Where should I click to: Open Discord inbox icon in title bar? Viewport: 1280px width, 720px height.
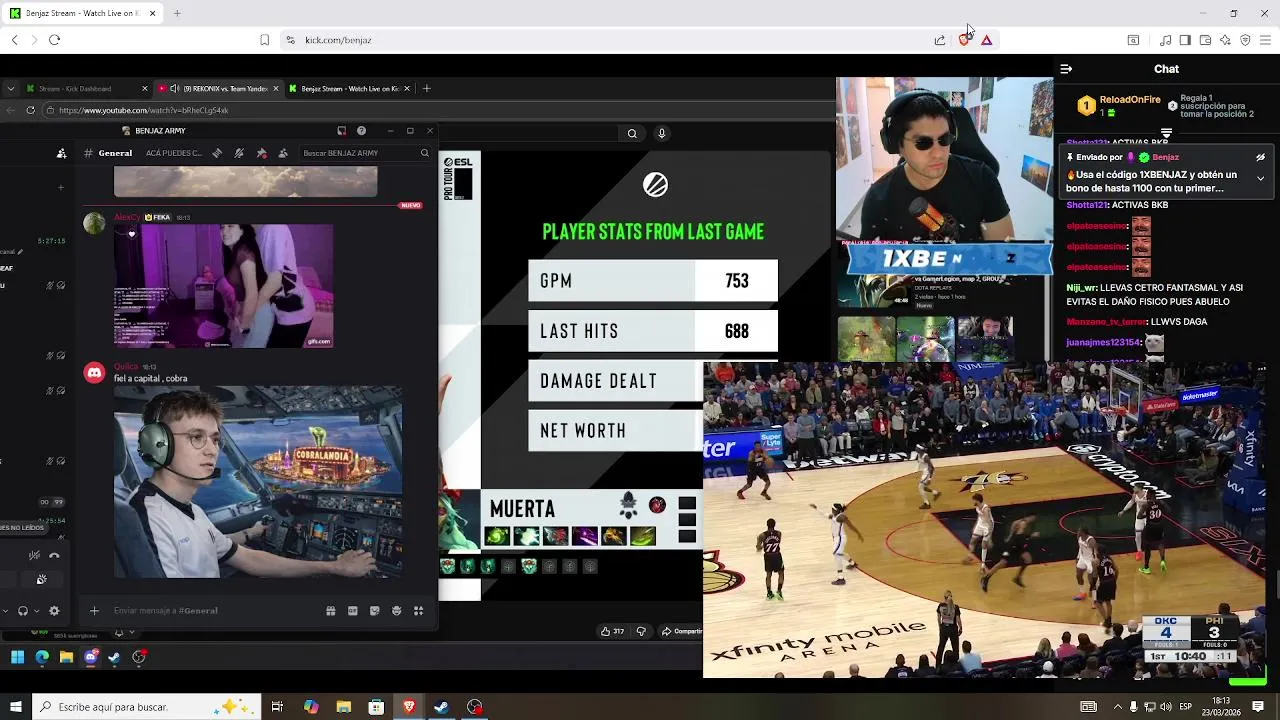coord(341,131)
